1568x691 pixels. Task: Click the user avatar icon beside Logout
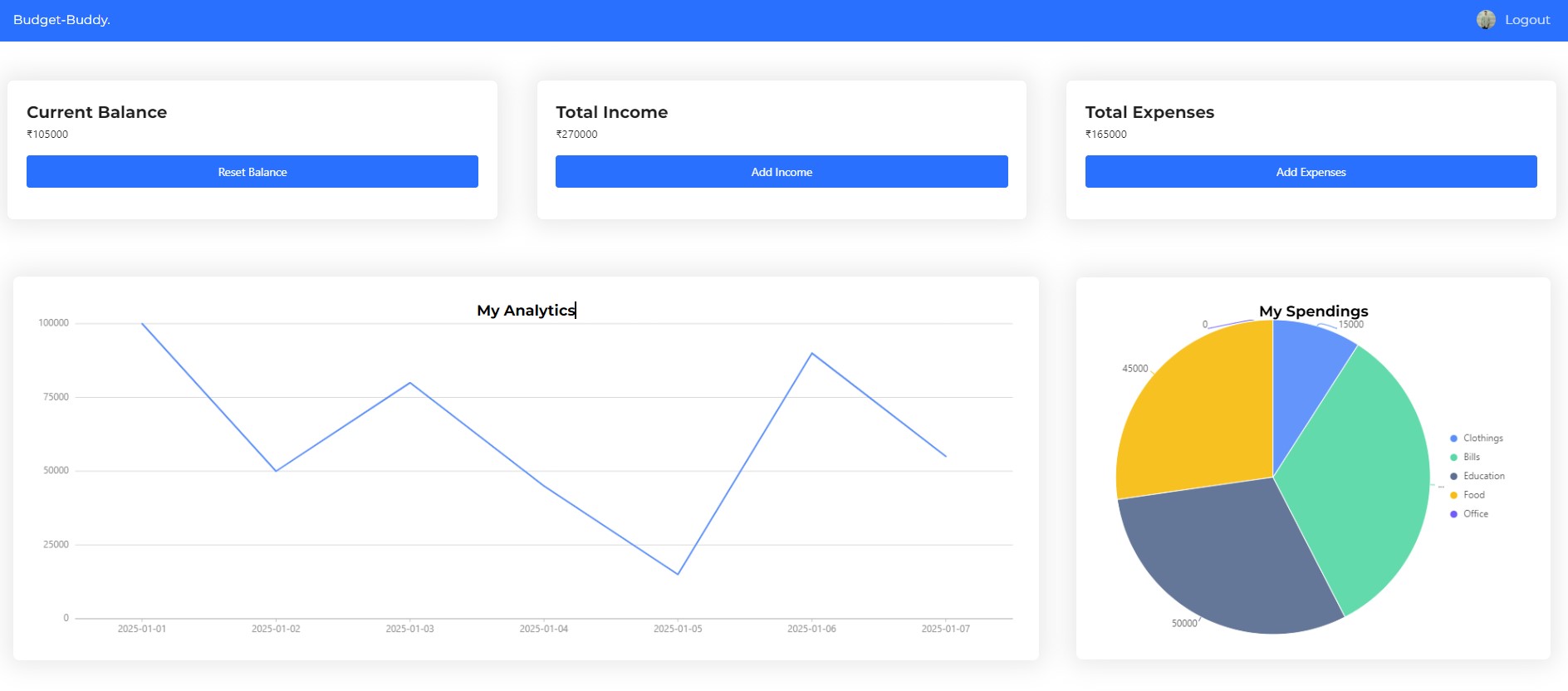tap(1486, 20)
